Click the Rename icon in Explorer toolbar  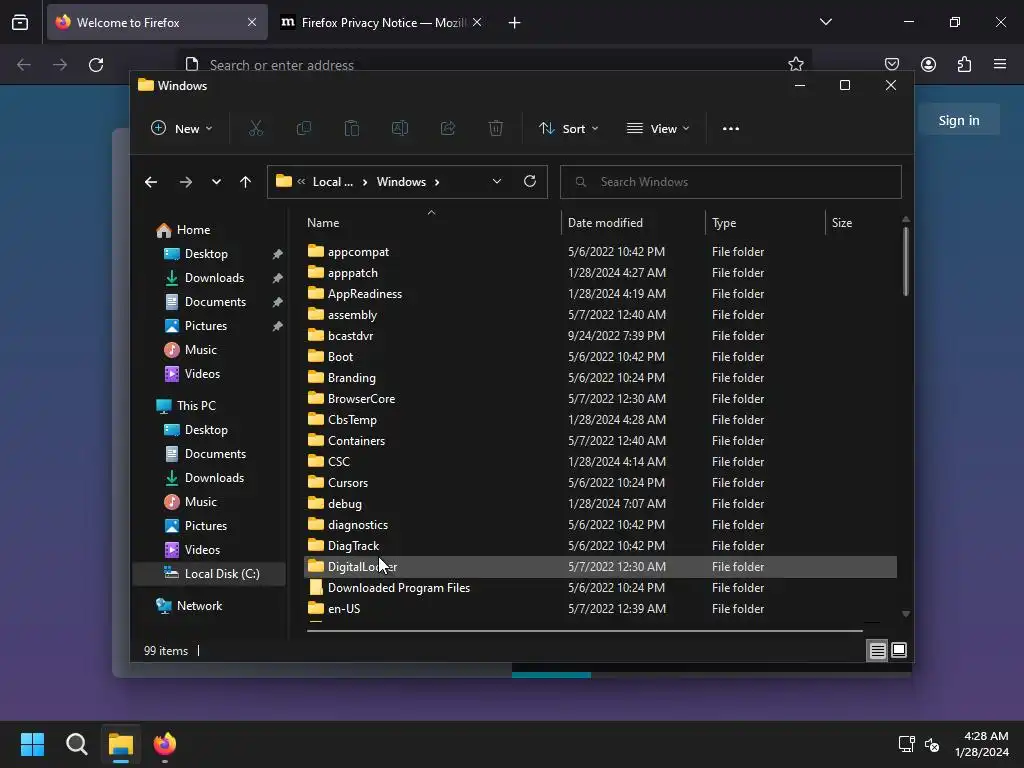coord(400,129)
